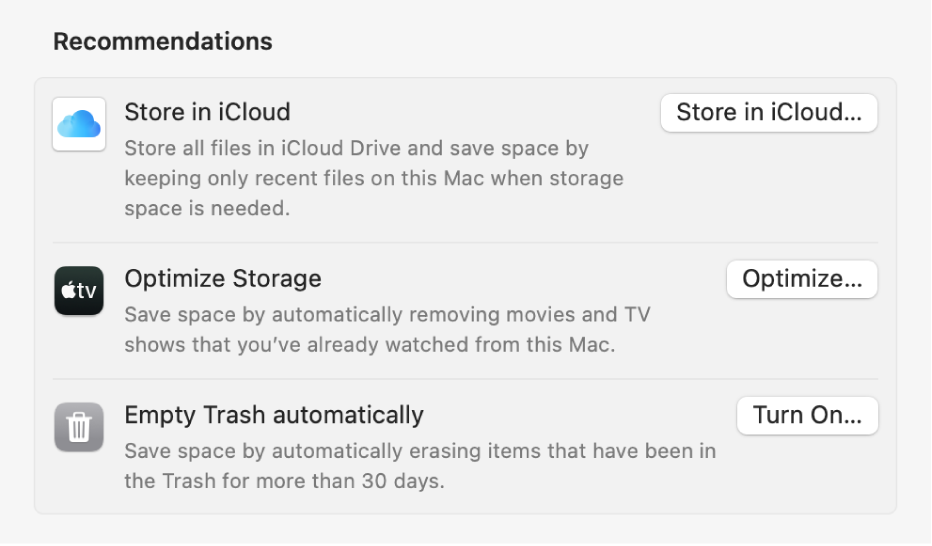This screenshot has height=546, width=932.
Task: Select the bold "Store in iCloud" title
Action: 207,112
